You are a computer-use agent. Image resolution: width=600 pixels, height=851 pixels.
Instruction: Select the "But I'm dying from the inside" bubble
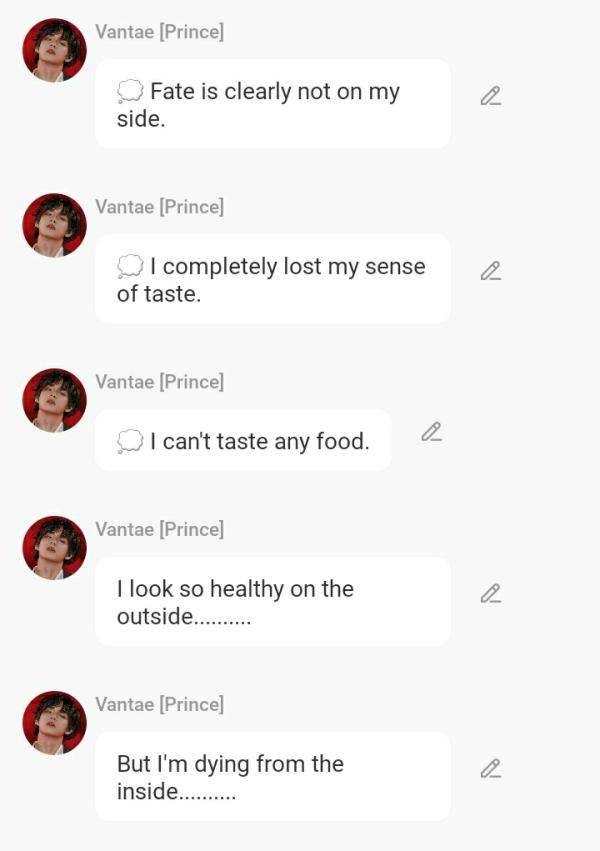coord(272,777)
